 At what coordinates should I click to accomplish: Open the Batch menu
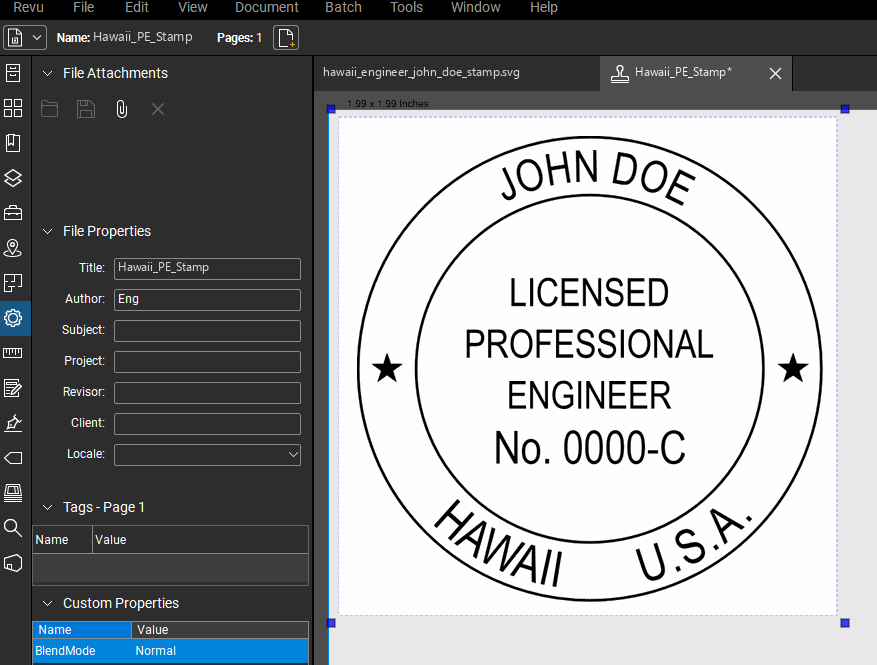point(343,8)
